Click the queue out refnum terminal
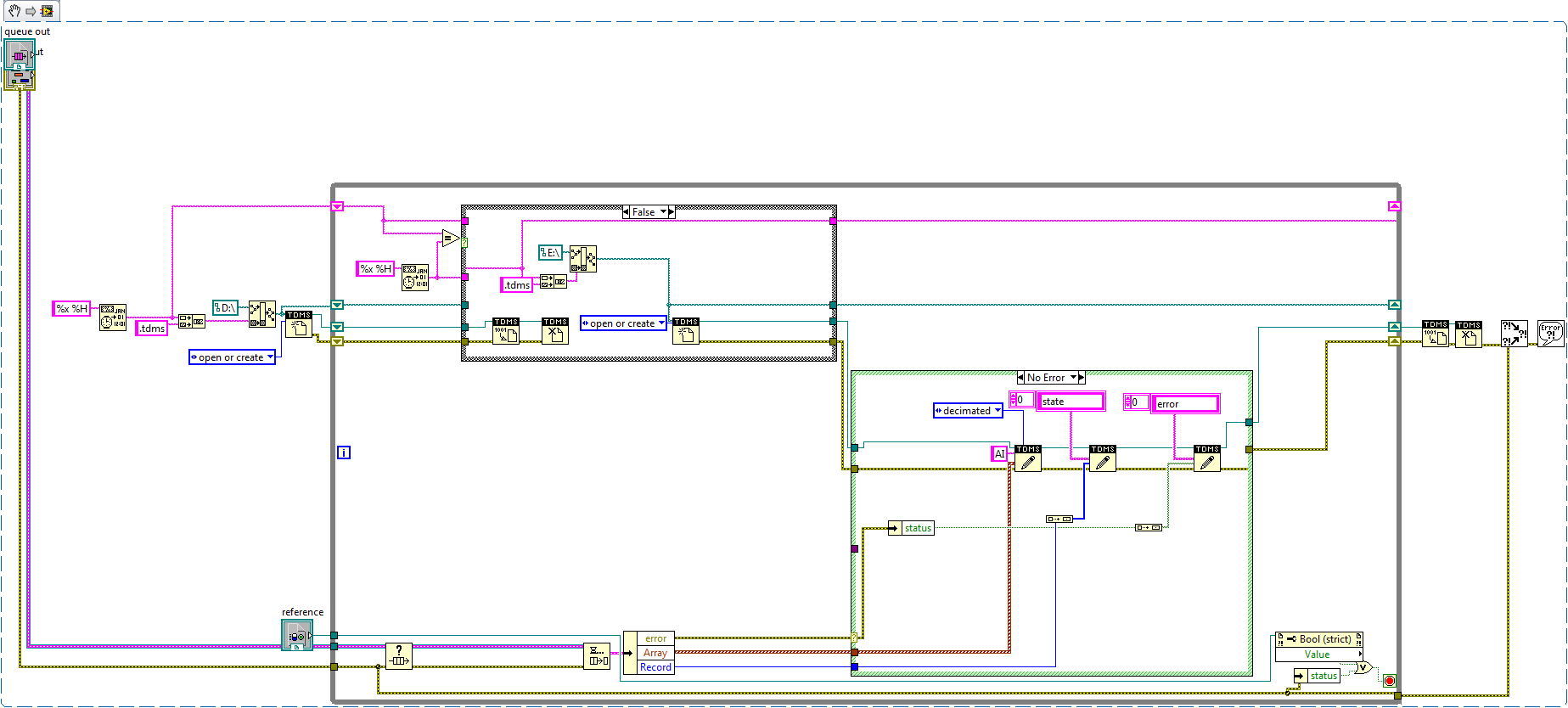The image size is (1568, 708). pos(19,54)
